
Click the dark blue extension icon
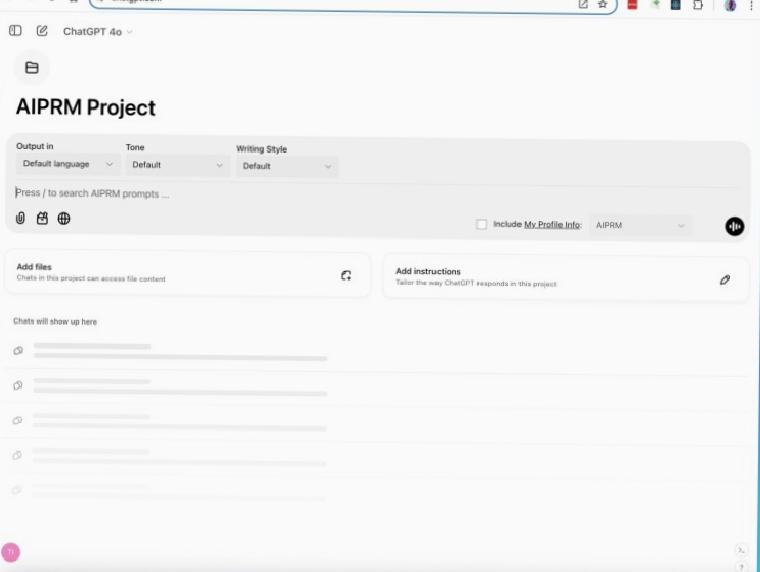tap(676, 5)
